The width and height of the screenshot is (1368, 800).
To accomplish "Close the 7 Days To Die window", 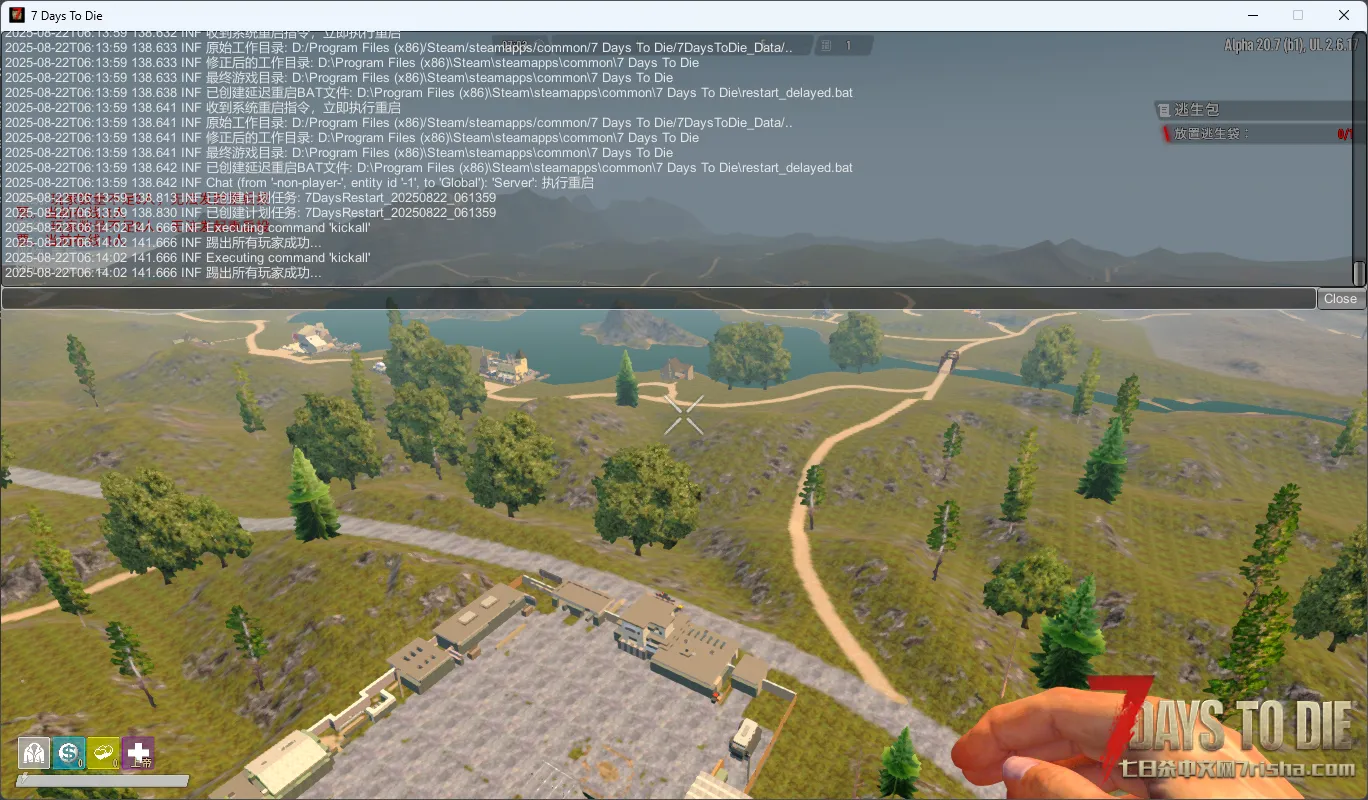I will tap(1344, 15).
